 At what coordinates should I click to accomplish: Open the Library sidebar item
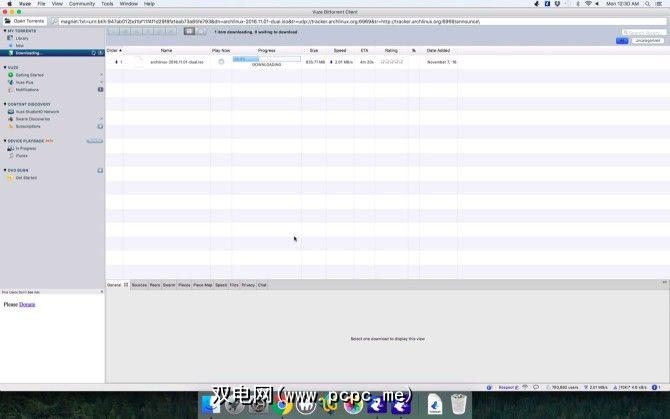tap(22, 38)
